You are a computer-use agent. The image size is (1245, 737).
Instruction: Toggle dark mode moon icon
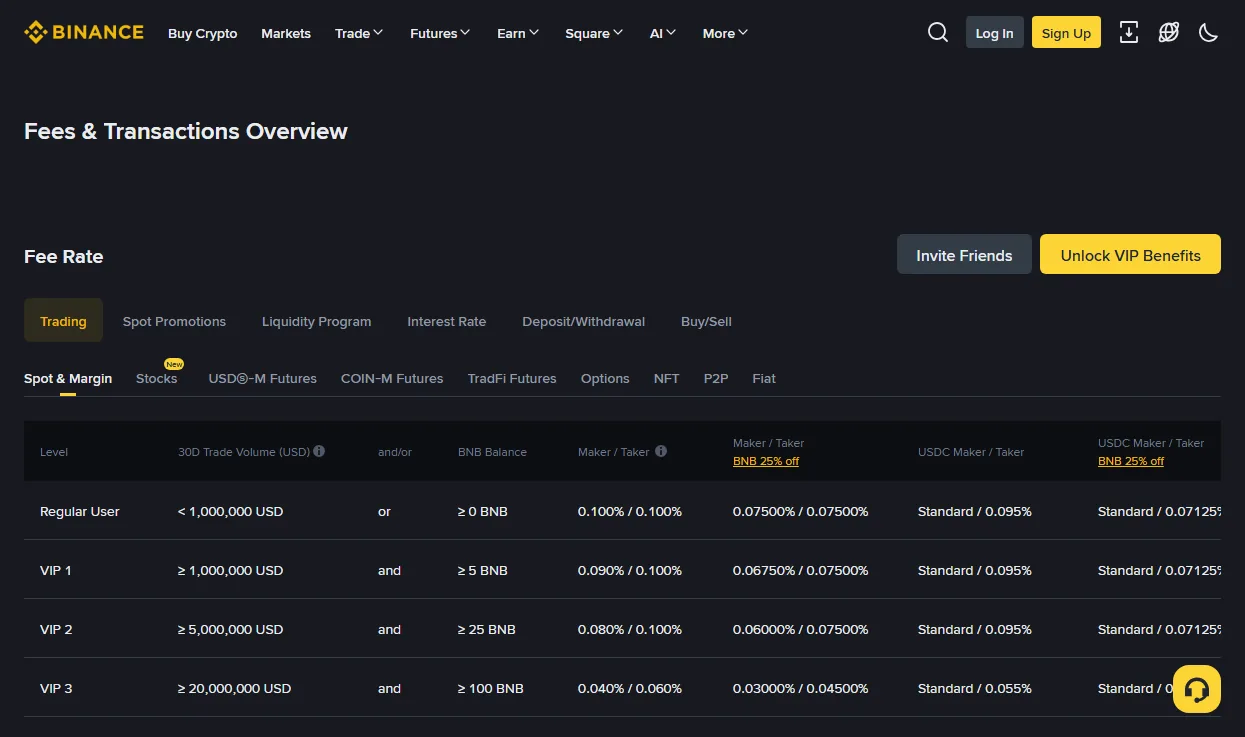[x=1209, y=33]
